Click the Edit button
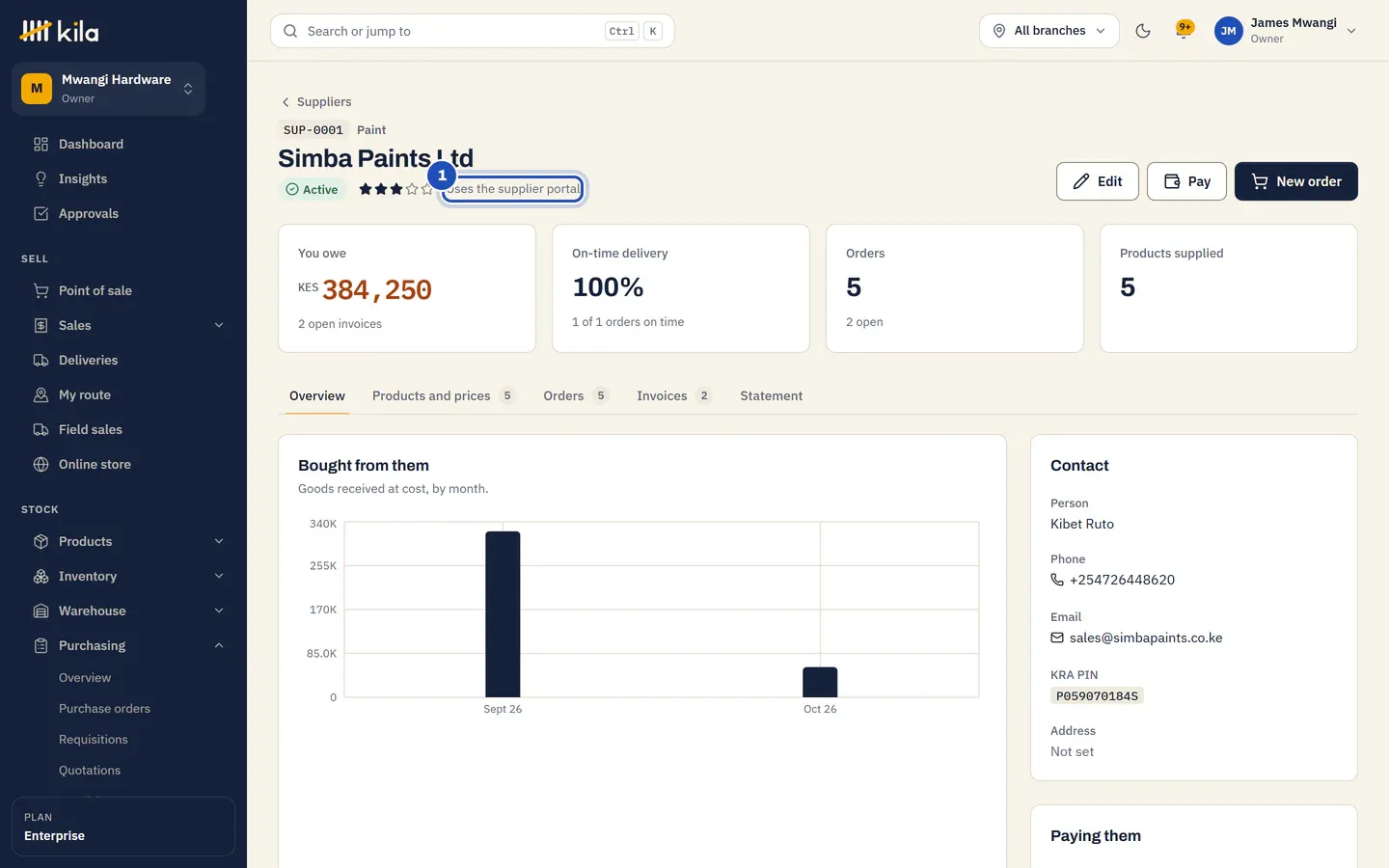This screenshot has width=1389, height=868. tap(1098, 181)
